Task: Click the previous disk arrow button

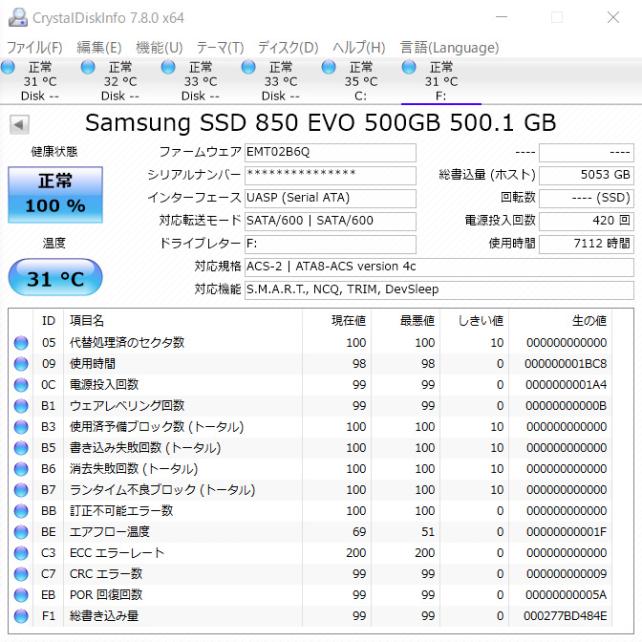Action: coord(19,124)
